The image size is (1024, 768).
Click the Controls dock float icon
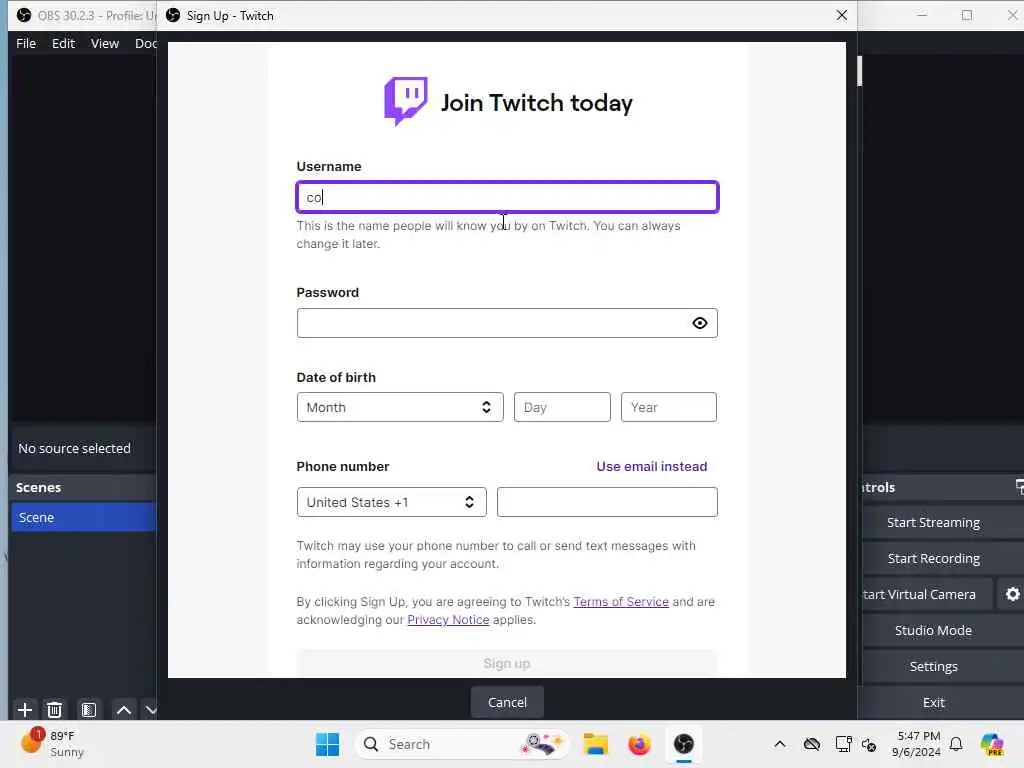(x=1019, y=487)
